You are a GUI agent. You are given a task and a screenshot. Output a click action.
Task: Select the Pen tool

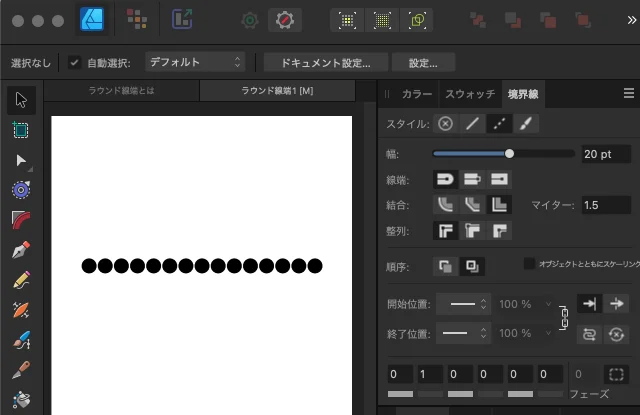(21, 250)
